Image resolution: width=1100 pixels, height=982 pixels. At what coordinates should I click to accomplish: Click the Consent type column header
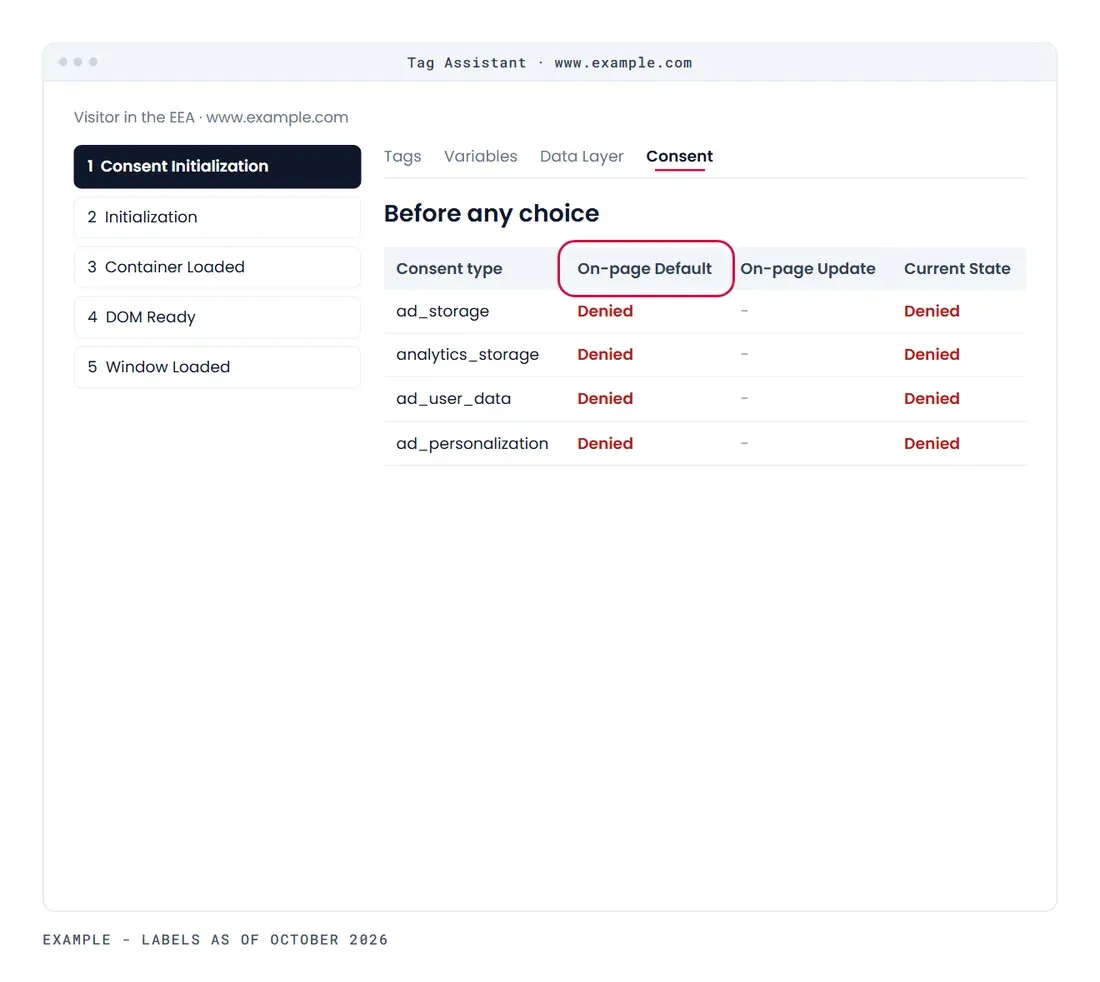click(449, 269)
